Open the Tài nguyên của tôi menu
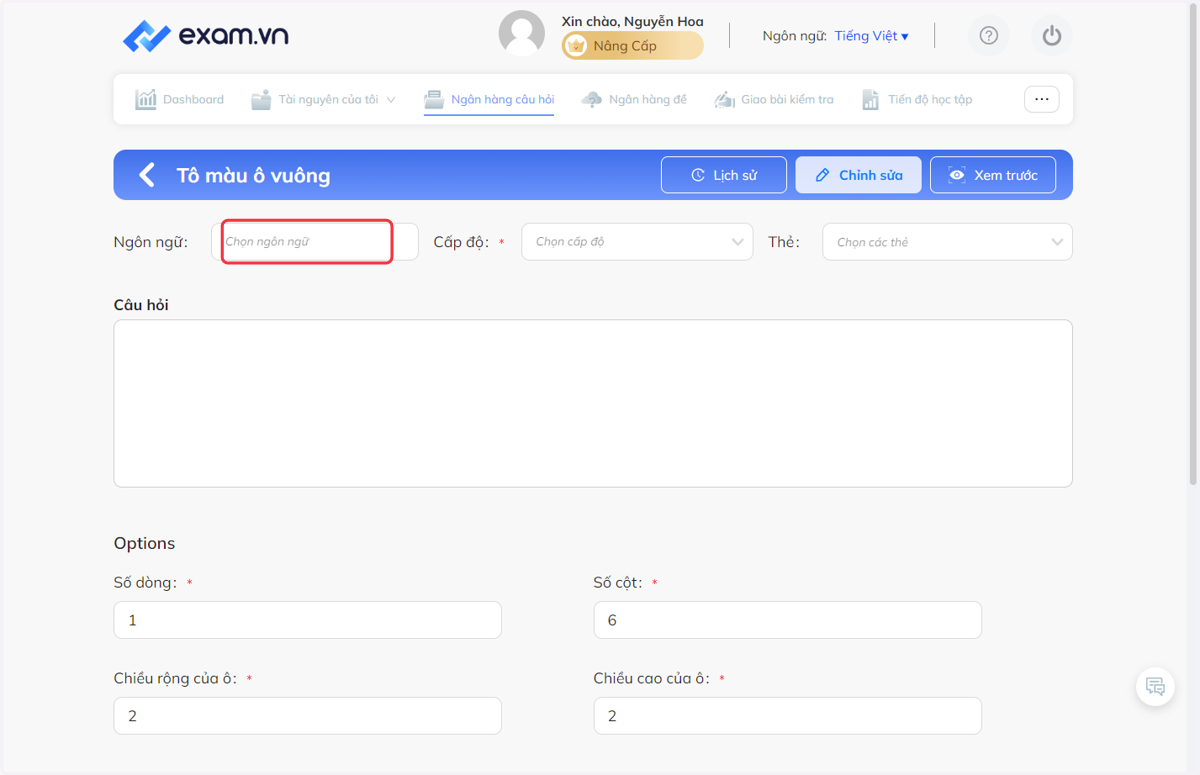 [323, 99]
